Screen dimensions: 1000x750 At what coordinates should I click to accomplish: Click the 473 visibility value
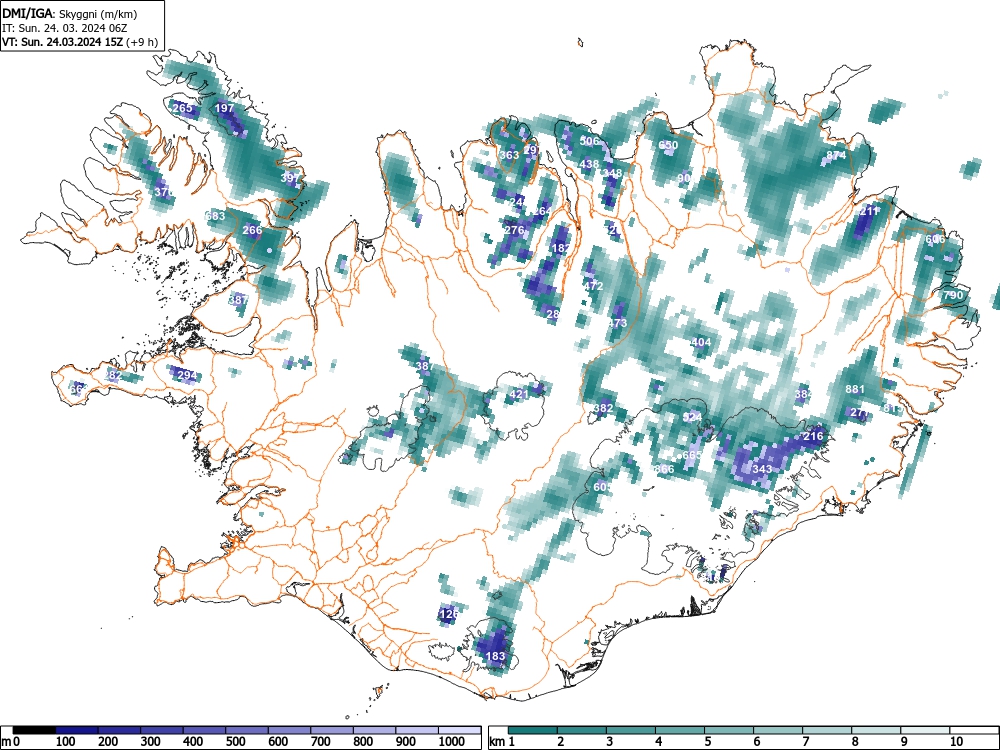(617, 323)
